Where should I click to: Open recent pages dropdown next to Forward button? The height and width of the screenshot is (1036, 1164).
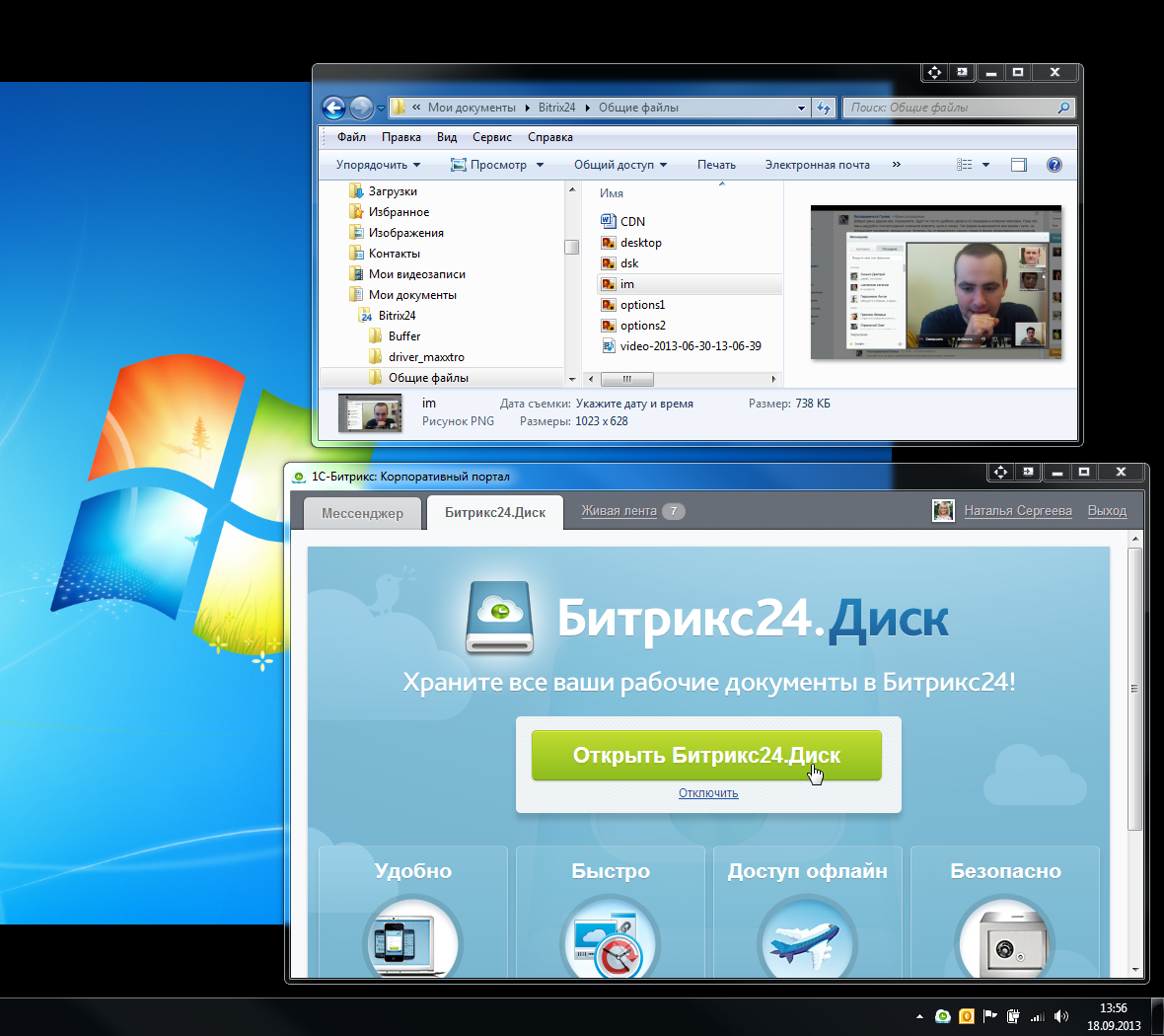pos(381,109)
